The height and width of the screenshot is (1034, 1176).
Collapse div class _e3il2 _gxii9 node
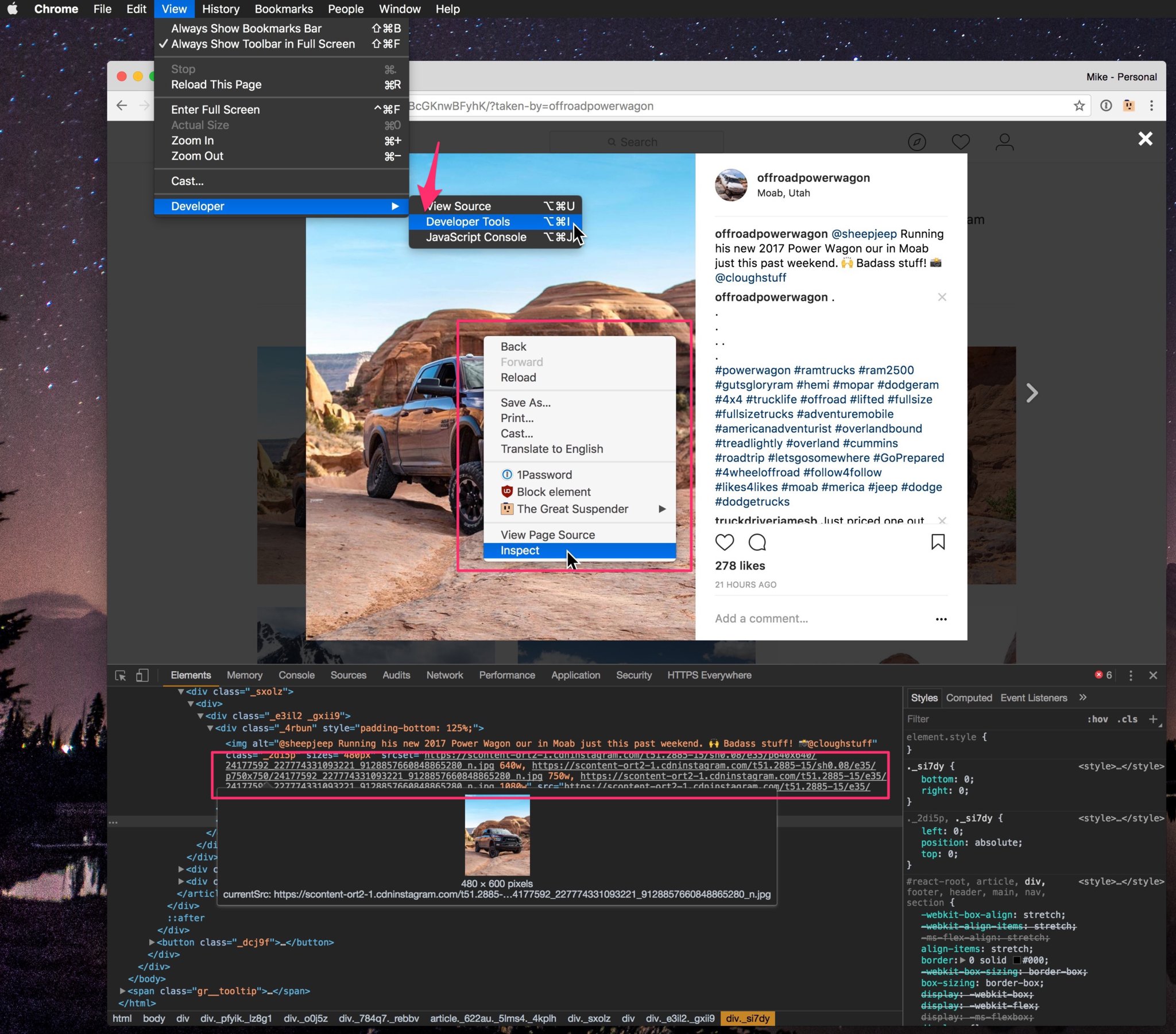coord(200,716)
